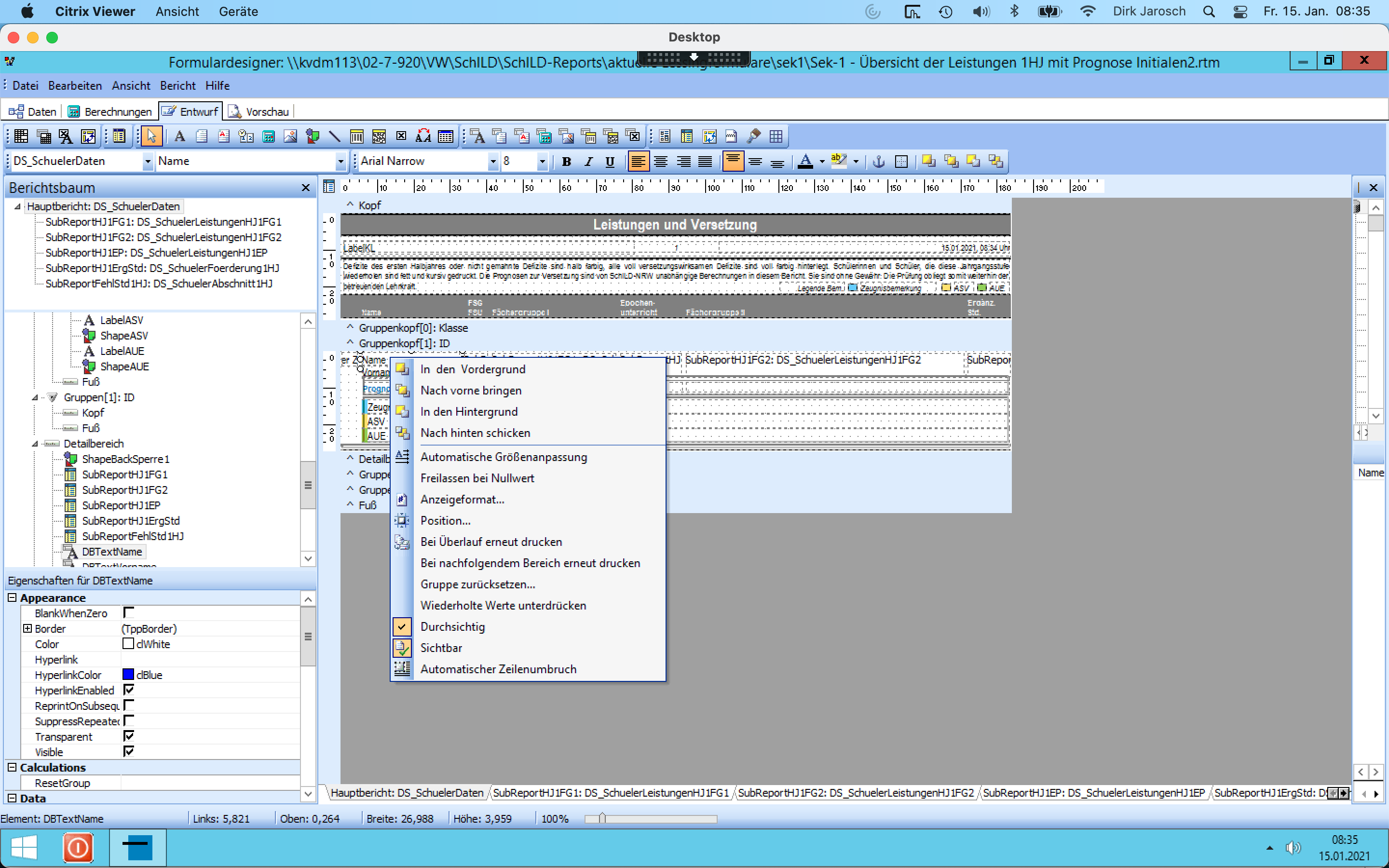The width and height of the screenshot is (1389, 868).
Task: Open macOS Spotlight search
Action: pos(1209,12)
